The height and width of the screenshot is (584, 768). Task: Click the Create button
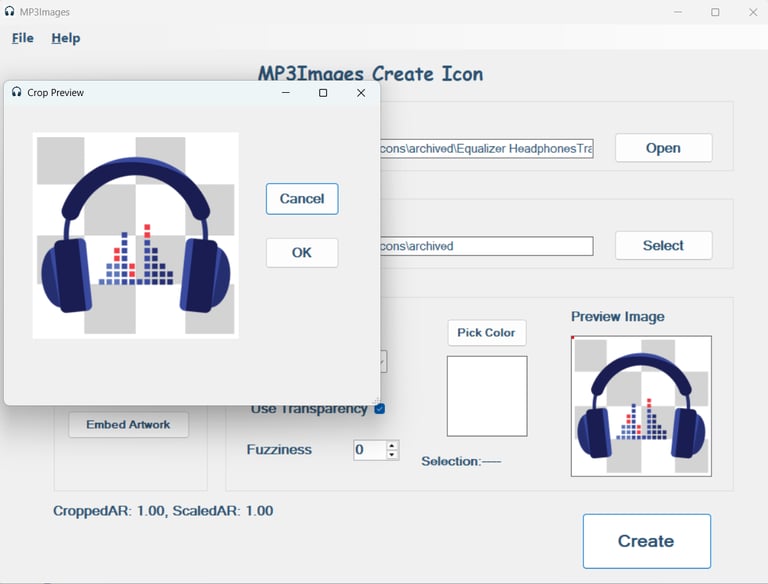[x=647, y=541]
